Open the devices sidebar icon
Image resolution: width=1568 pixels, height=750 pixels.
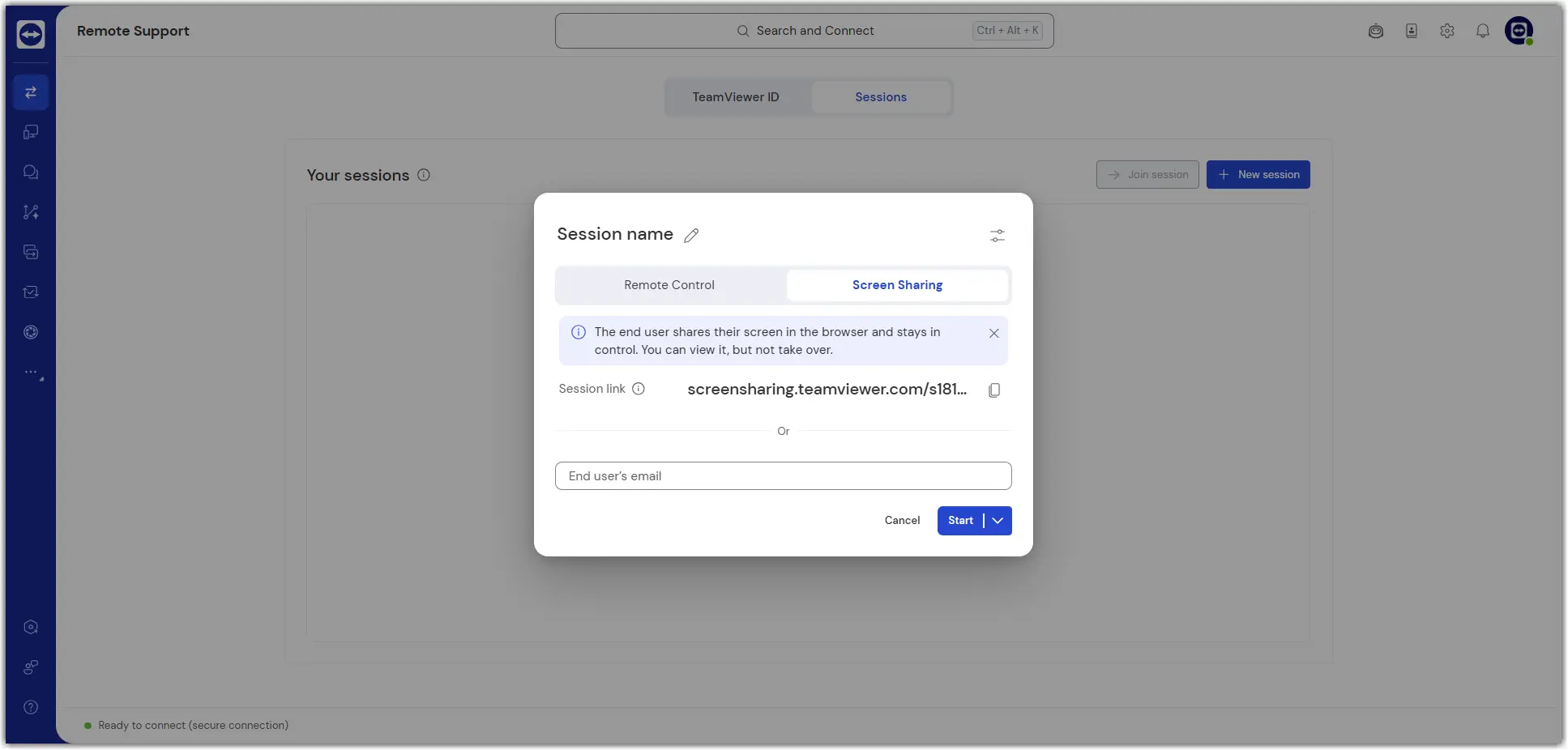pyautogui.click(x=31, y=132)
